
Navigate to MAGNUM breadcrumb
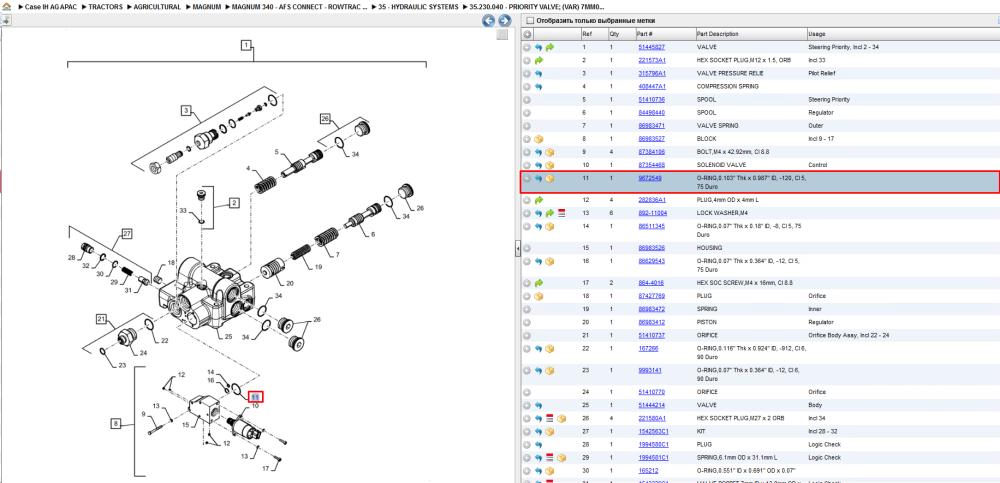(x=207, y=6)
